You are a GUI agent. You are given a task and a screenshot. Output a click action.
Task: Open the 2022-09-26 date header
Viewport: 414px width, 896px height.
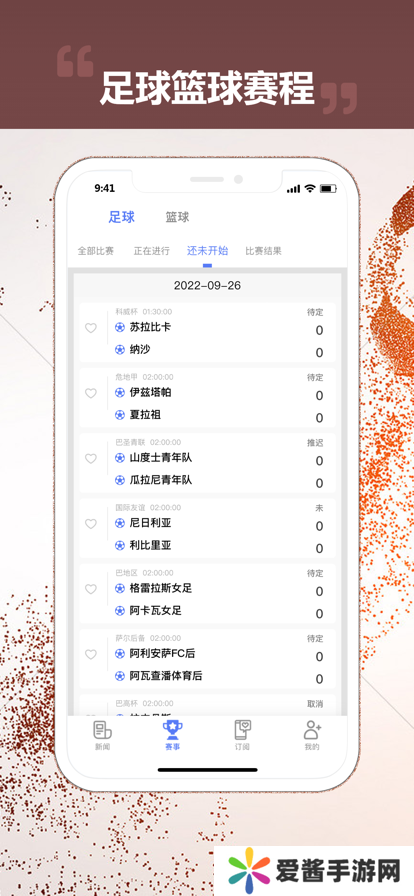tap(207, 286)
